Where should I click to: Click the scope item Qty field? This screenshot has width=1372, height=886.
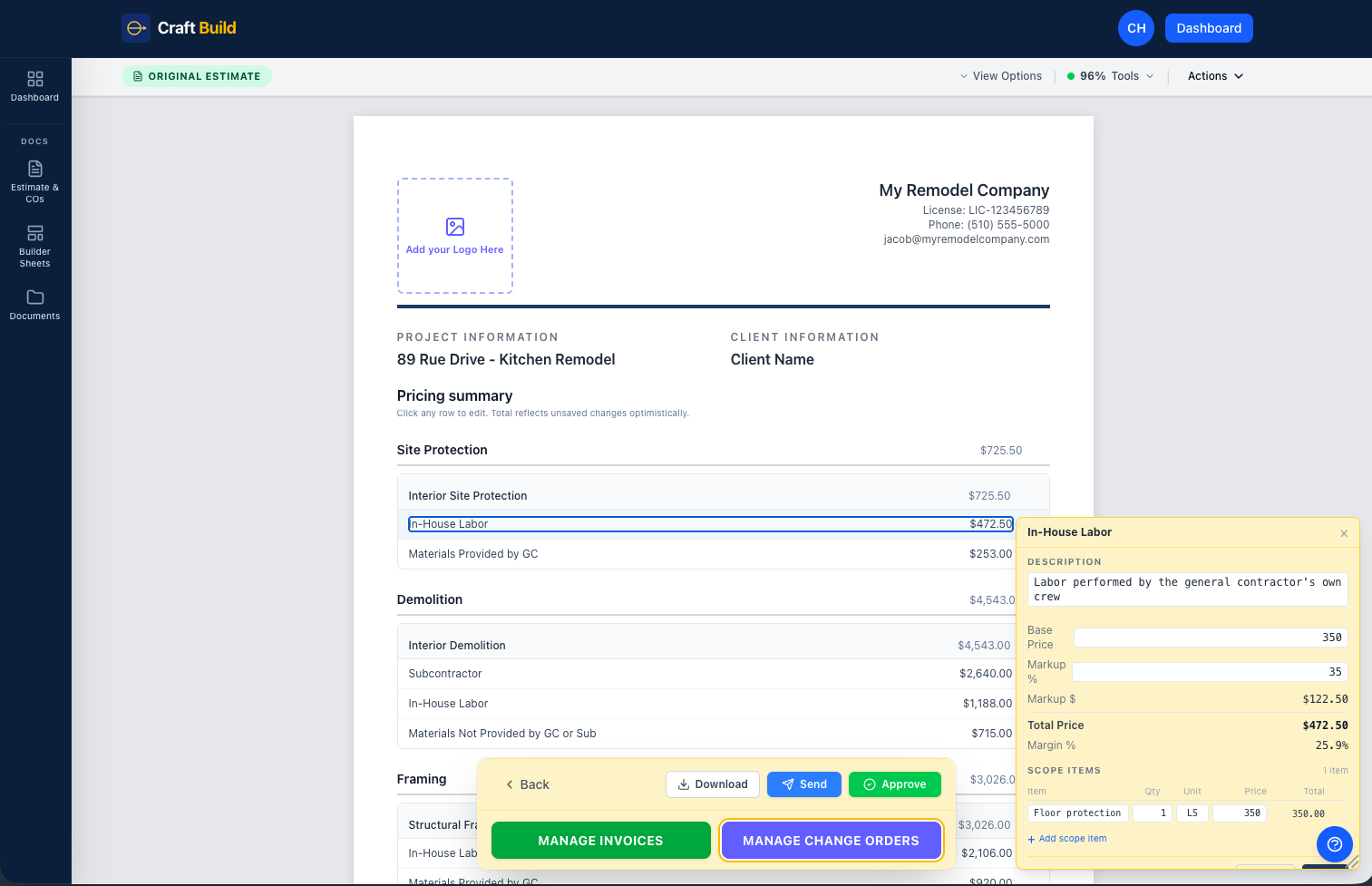tap(1153, 813)
